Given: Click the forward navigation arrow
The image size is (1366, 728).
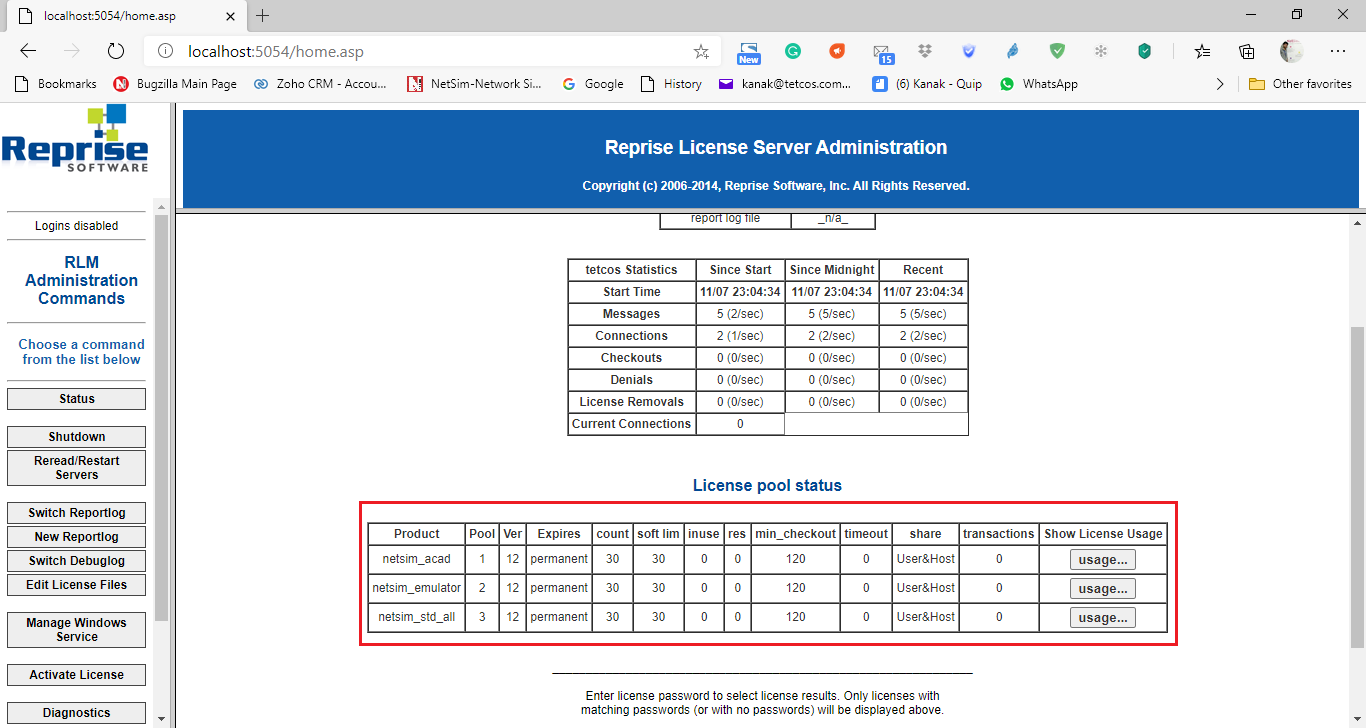Looking at the screenshot, I should (x=72, y=51).
